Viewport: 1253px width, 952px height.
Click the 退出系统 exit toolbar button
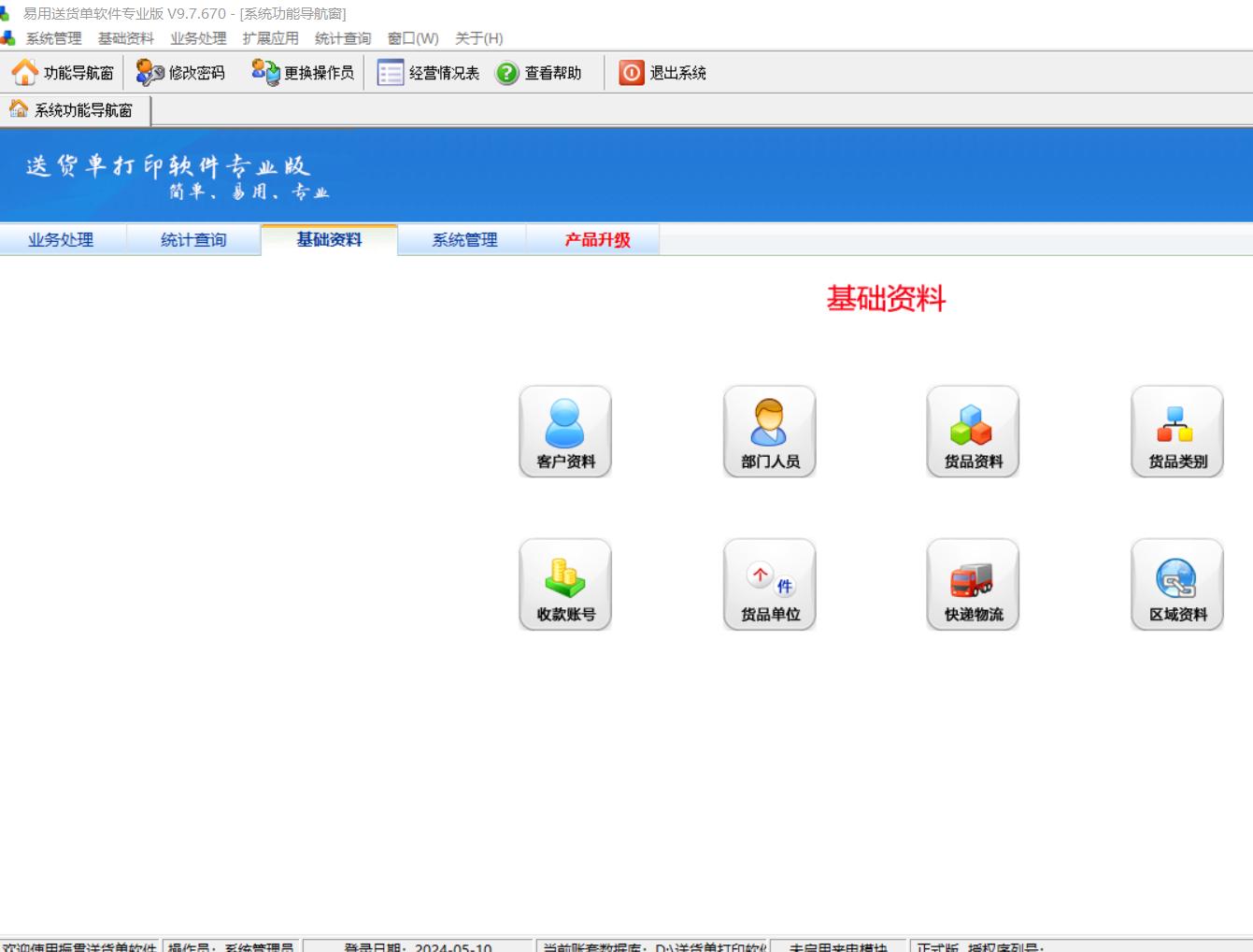pyautogui.click(x=662, y=73)
